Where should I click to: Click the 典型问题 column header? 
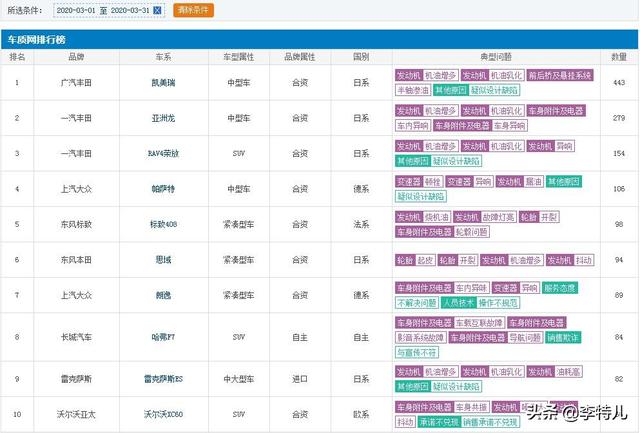[496, 57]
